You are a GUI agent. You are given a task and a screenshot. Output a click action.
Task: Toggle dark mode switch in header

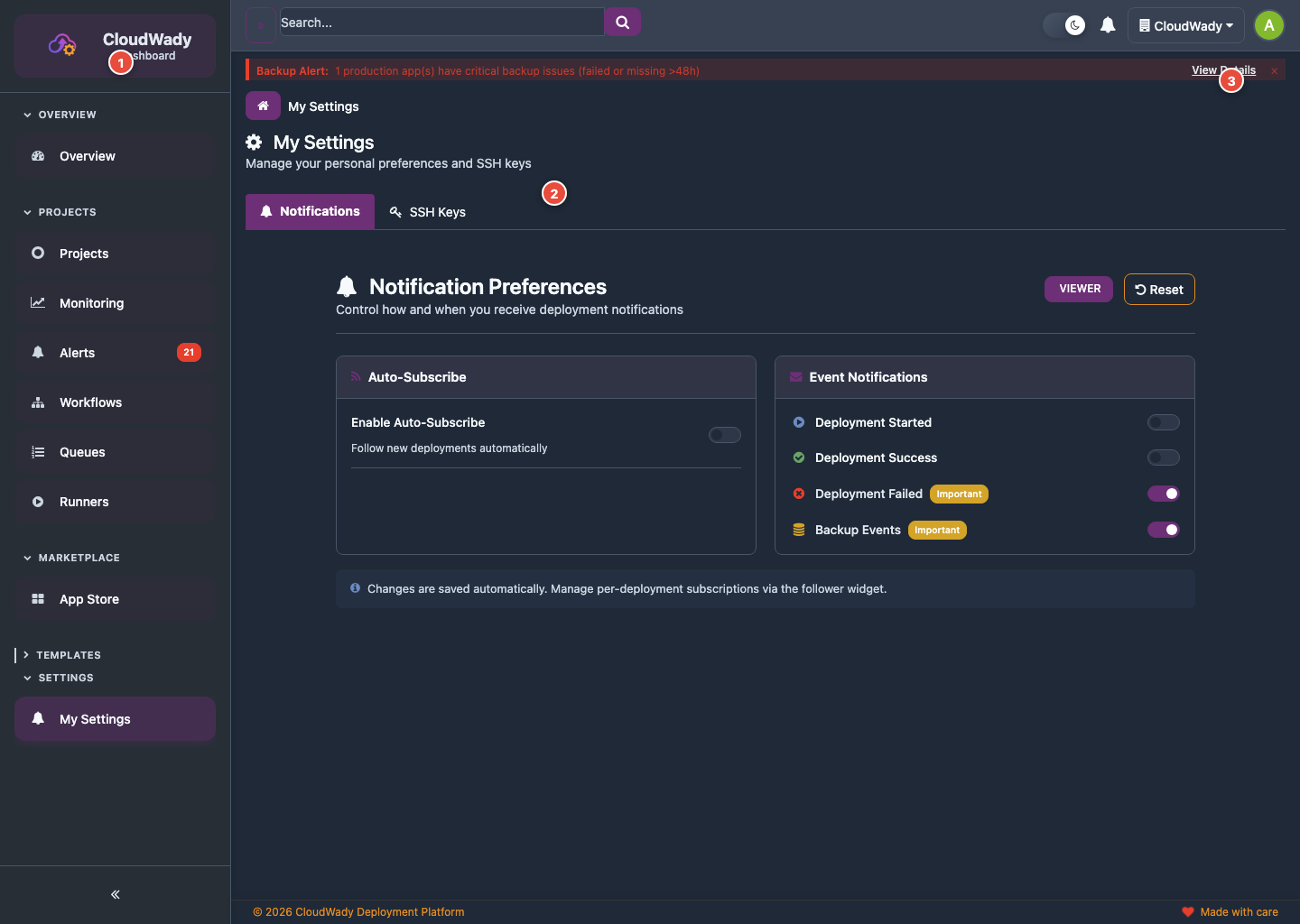1064,25
